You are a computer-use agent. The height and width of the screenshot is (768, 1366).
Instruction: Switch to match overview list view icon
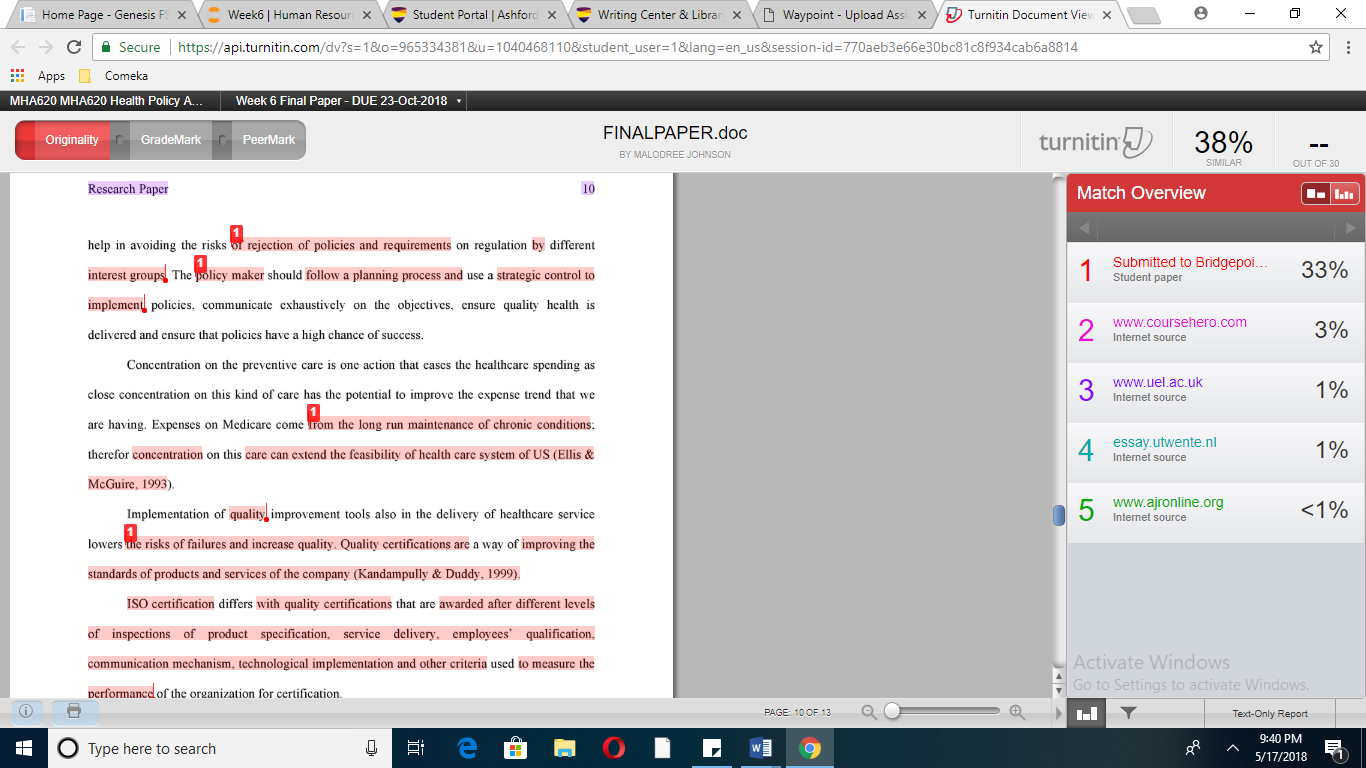tap(1316, 194)
